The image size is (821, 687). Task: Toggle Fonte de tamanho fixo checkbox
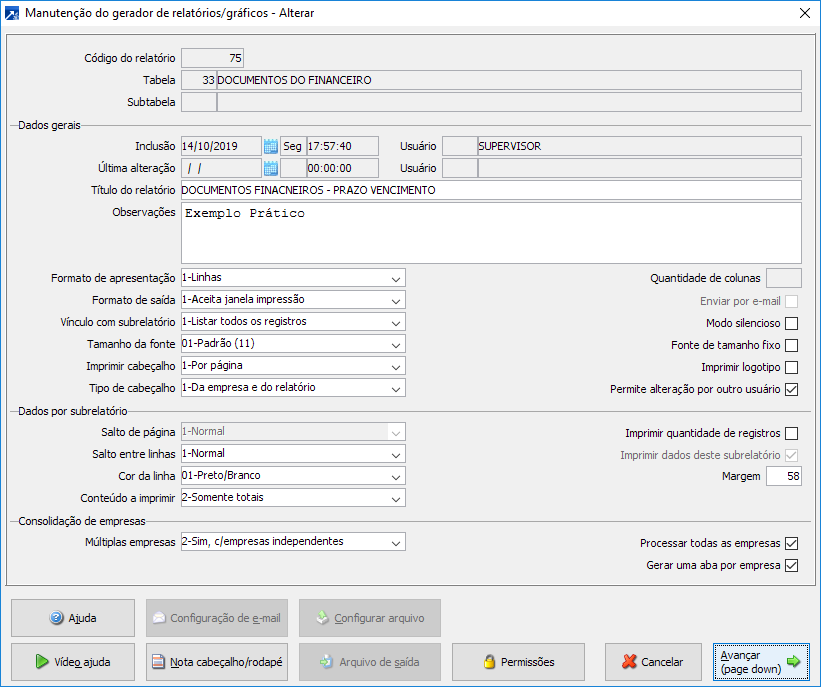[791, 345]
